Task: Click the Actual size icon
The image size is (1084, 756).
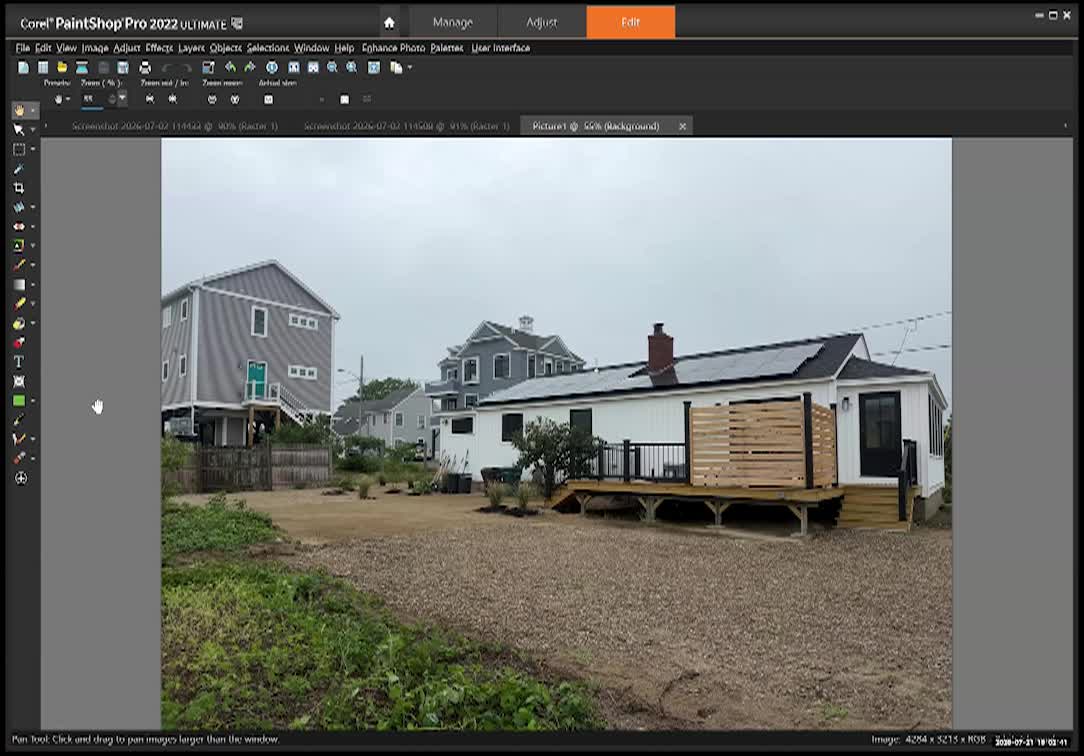Action: tap(268, 100)
